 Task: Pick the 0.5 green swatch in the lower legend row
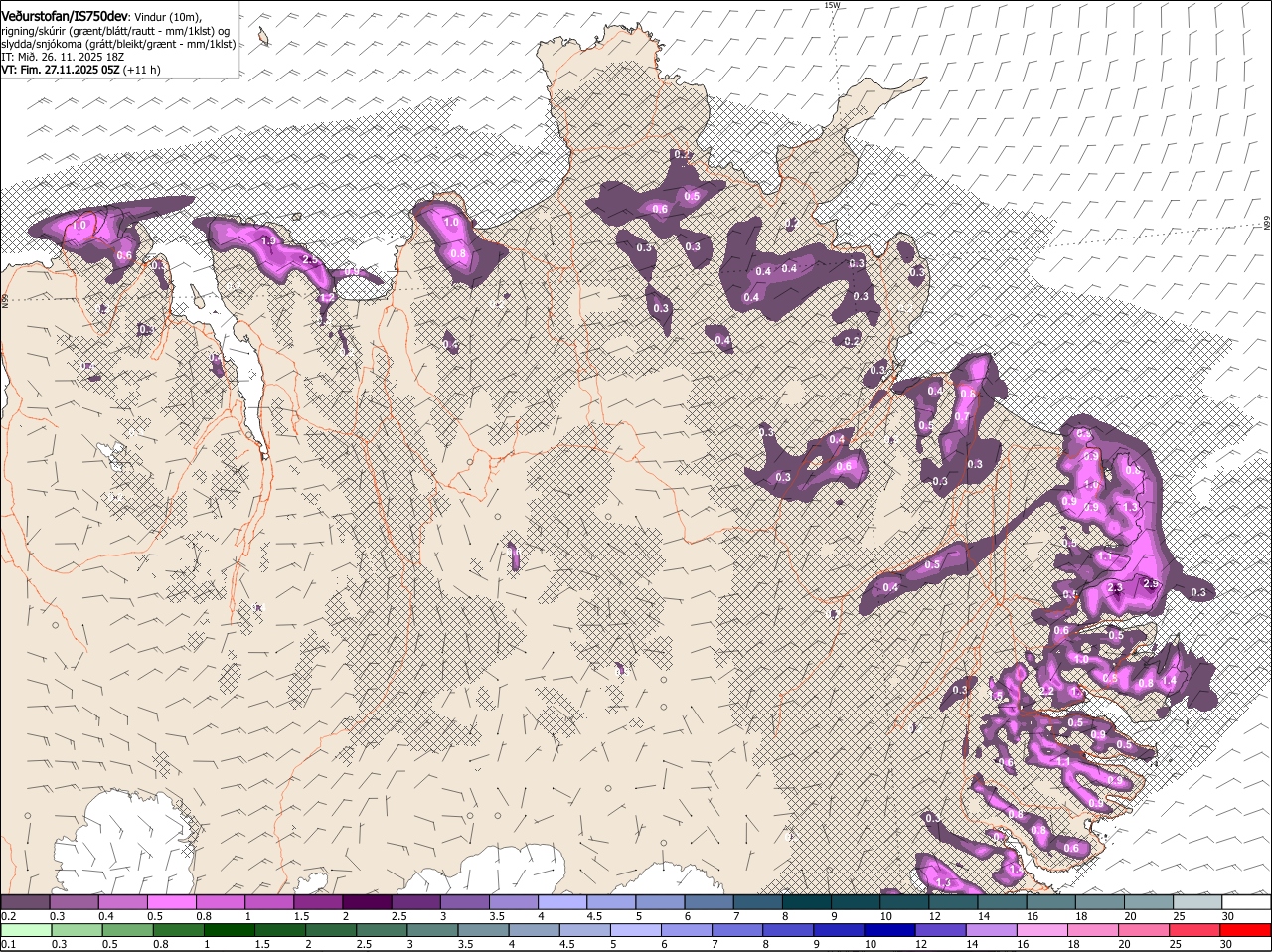[x=127, y=931]
